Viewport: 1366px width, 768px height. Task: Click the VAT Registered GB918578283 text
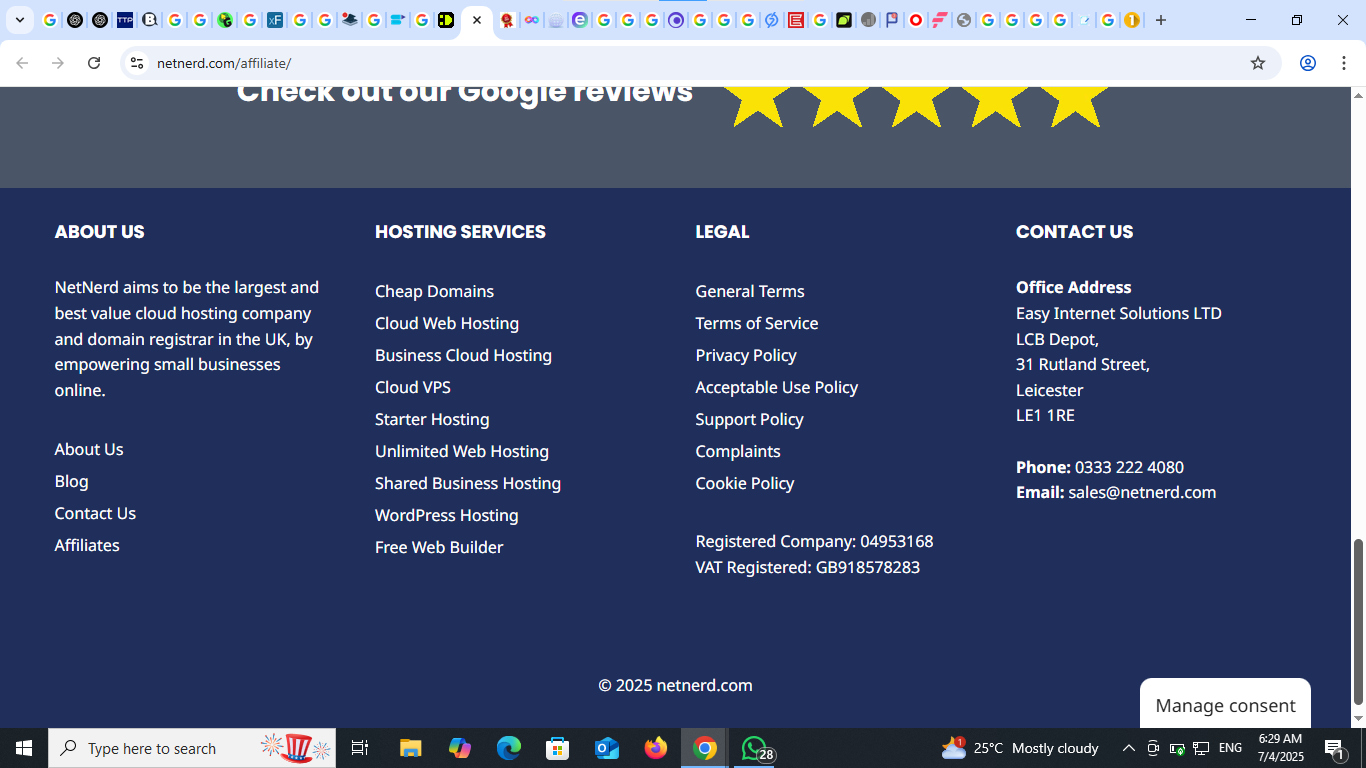click(808, 567)
